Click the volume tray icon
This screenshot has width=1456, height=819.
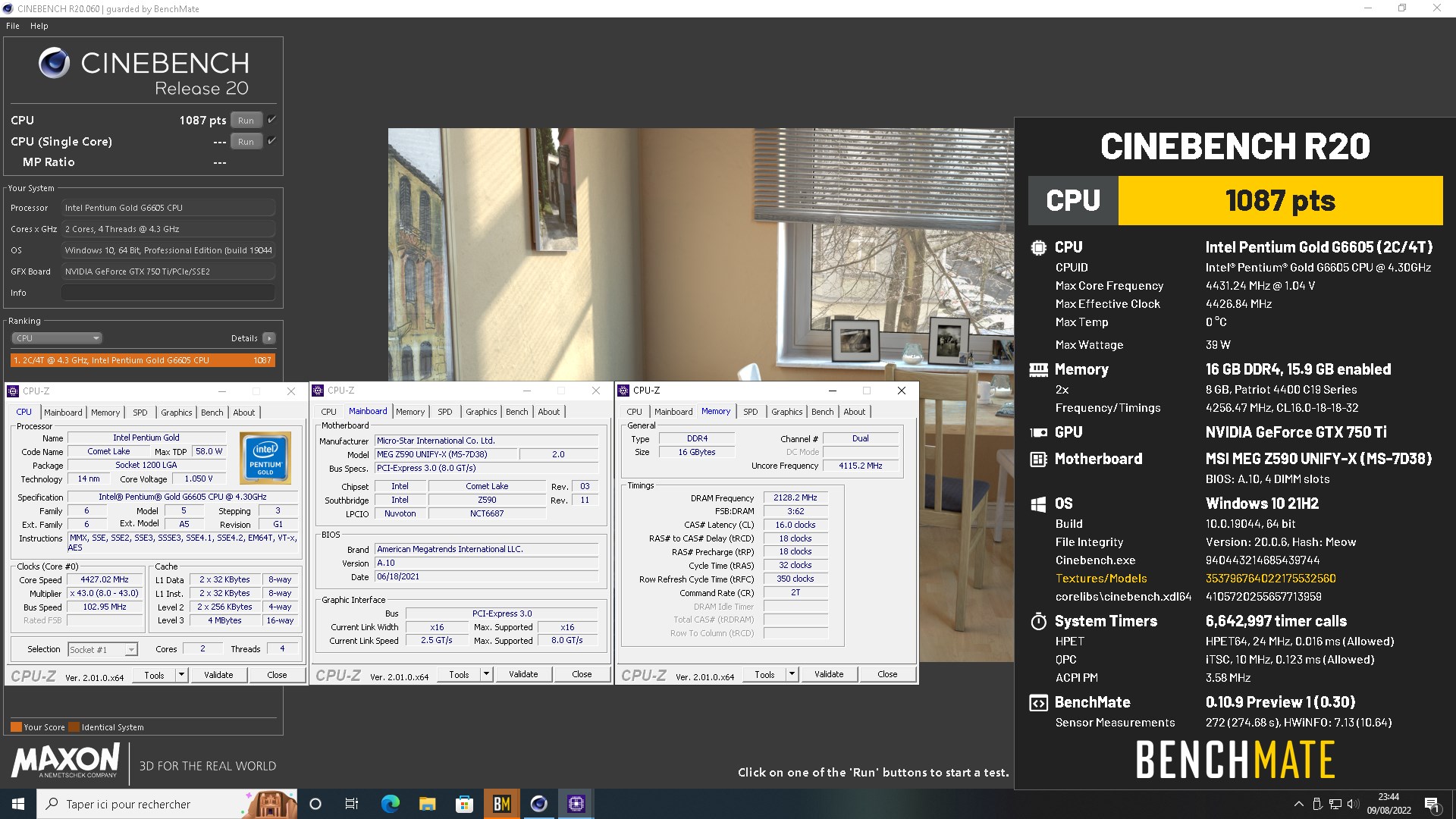pyautogui.click(x=1353, y=804)
